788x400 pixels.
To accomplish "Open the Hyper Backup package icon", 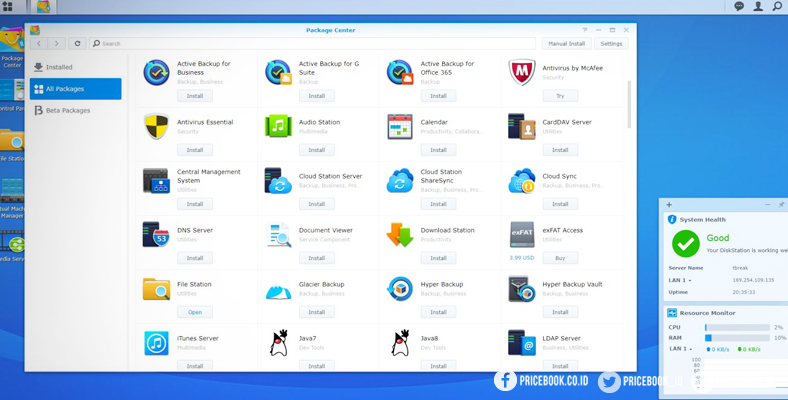I will coord(400,288).
